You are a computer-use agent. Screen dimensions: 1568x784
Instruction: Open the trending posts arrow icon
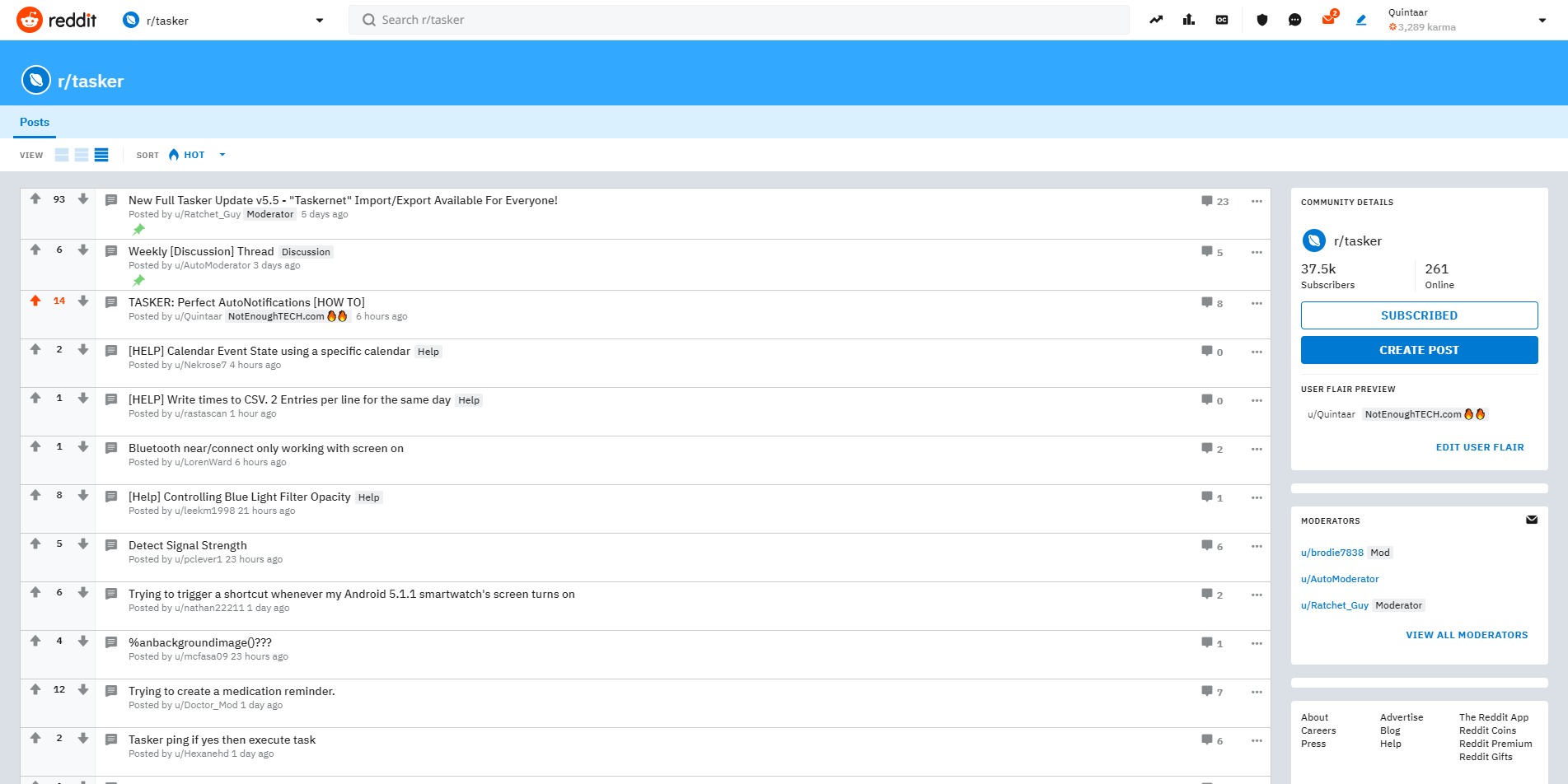(x=1155, y=19)
